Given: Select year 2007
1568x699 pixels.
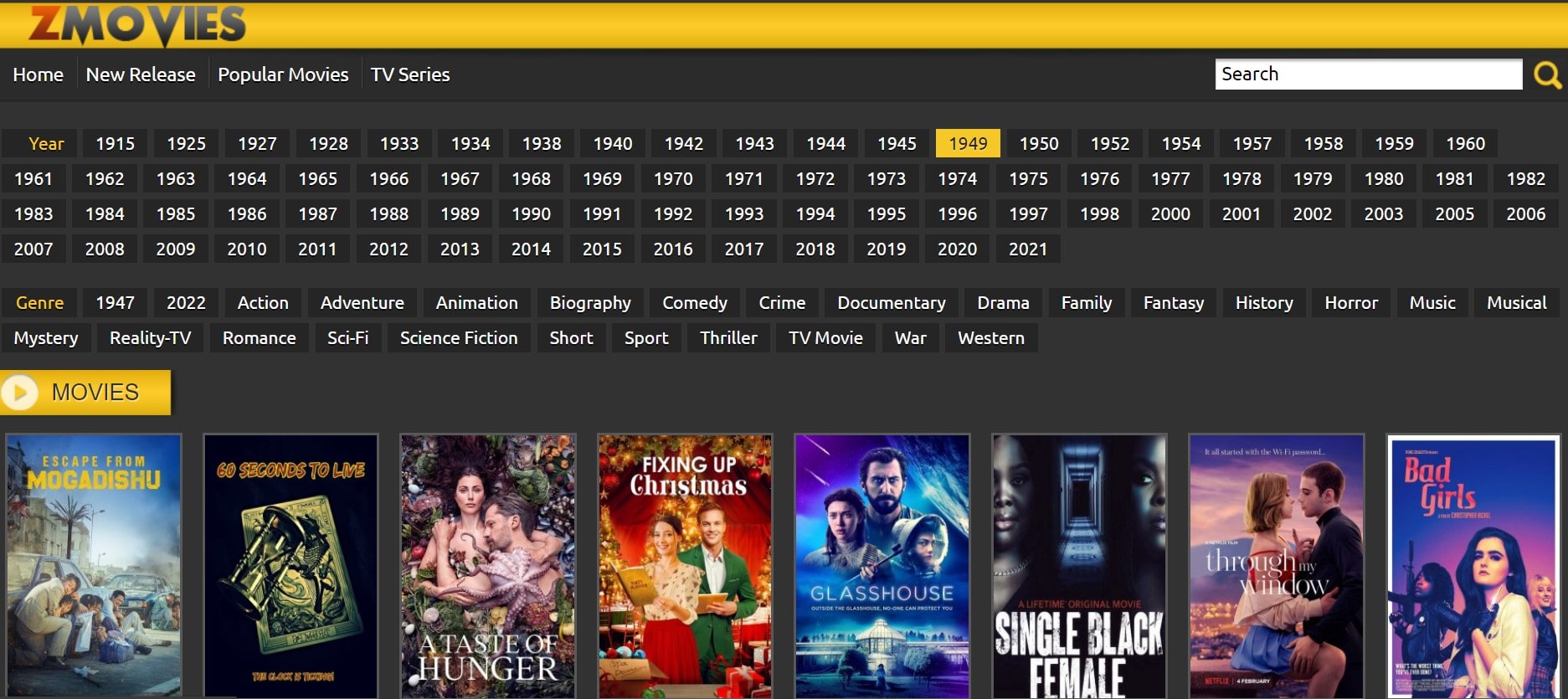Looking at the screenshot, I should click(x=33, y=249).
